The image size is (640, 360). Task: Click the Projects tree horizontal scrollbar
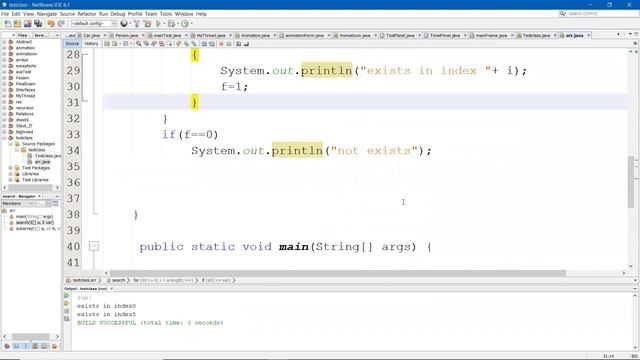pyautogui.click(x=30, y=187)
